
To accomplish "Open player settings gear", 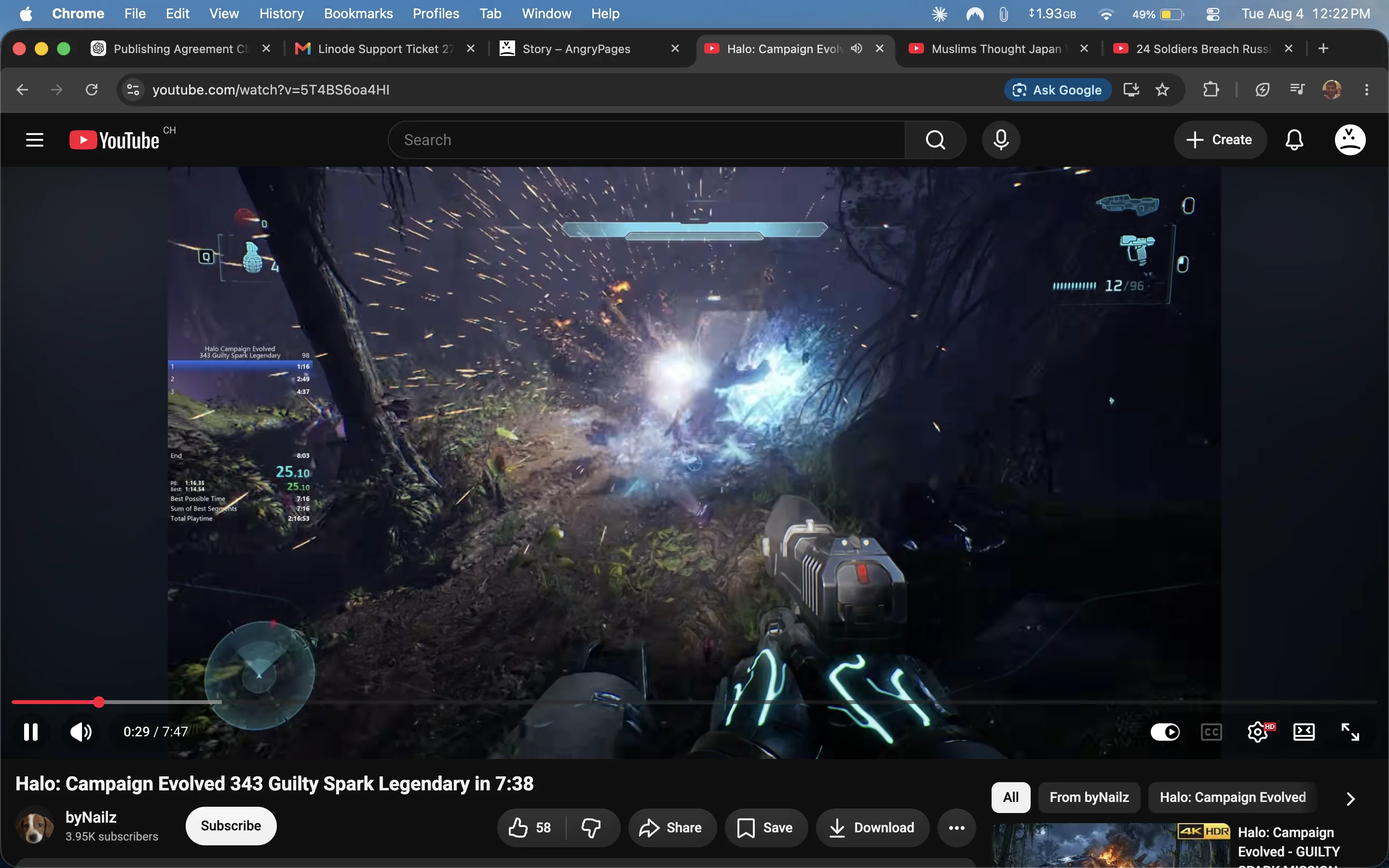I will [1257, 732].
